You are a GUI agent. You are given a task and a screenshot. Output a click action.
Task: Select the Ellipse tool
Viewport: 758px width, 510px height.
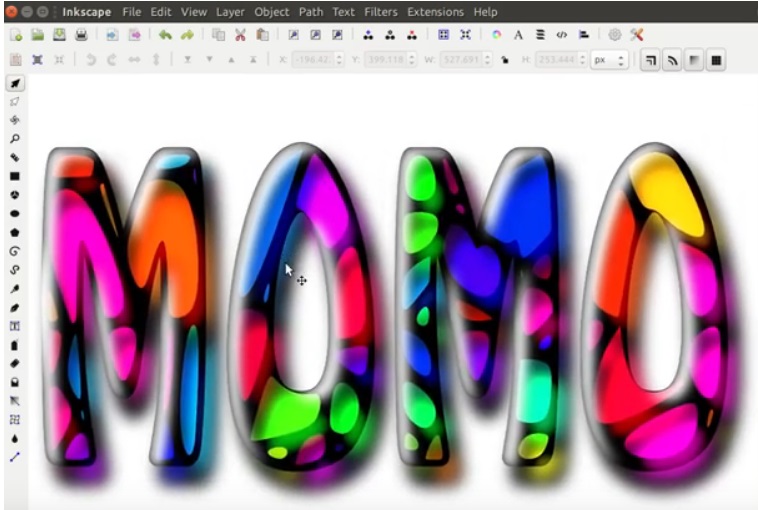pyautogui.click(x=15, y=214)
